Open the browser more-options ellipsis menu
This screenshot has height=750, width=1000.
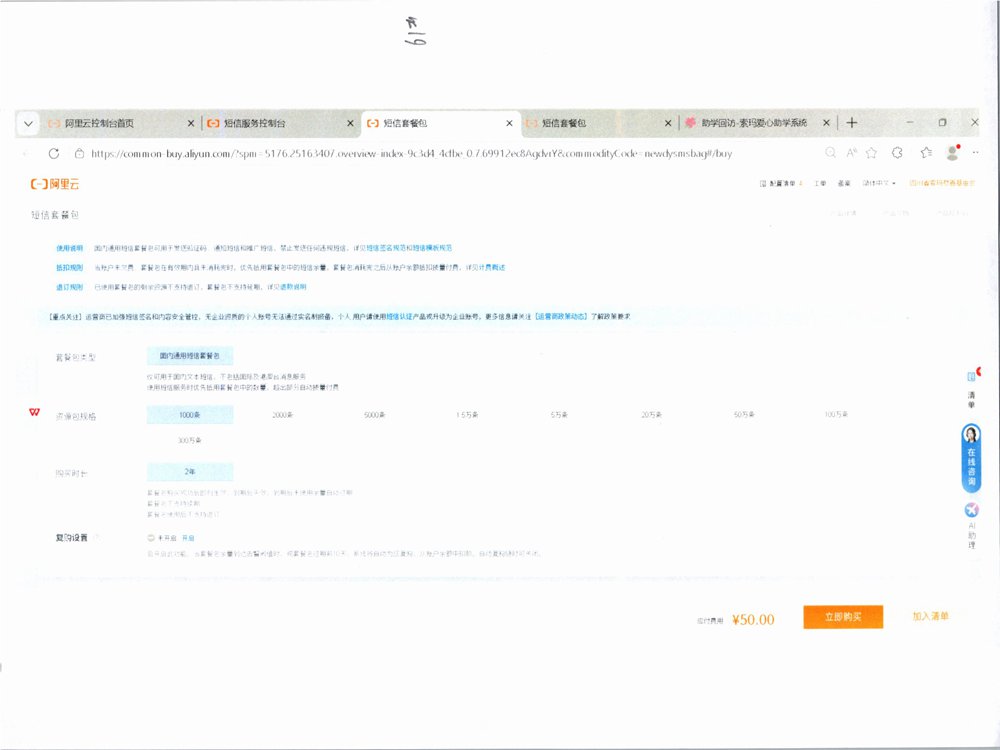[976, 153]
